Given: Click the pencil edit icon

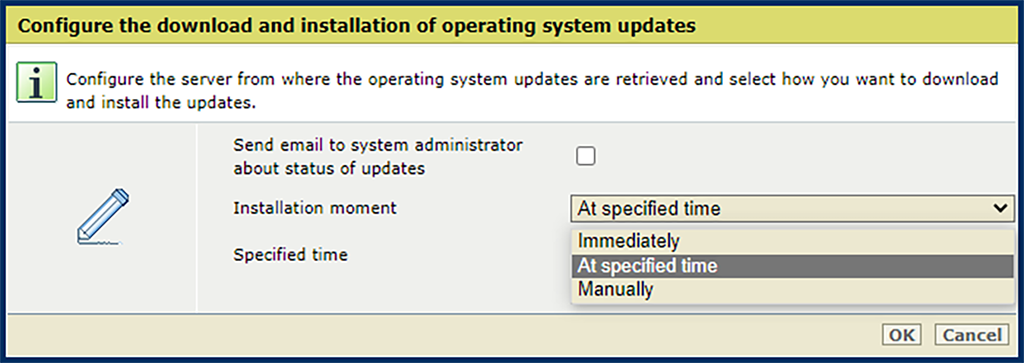Looking at the screenshot, I should (103, 217).
